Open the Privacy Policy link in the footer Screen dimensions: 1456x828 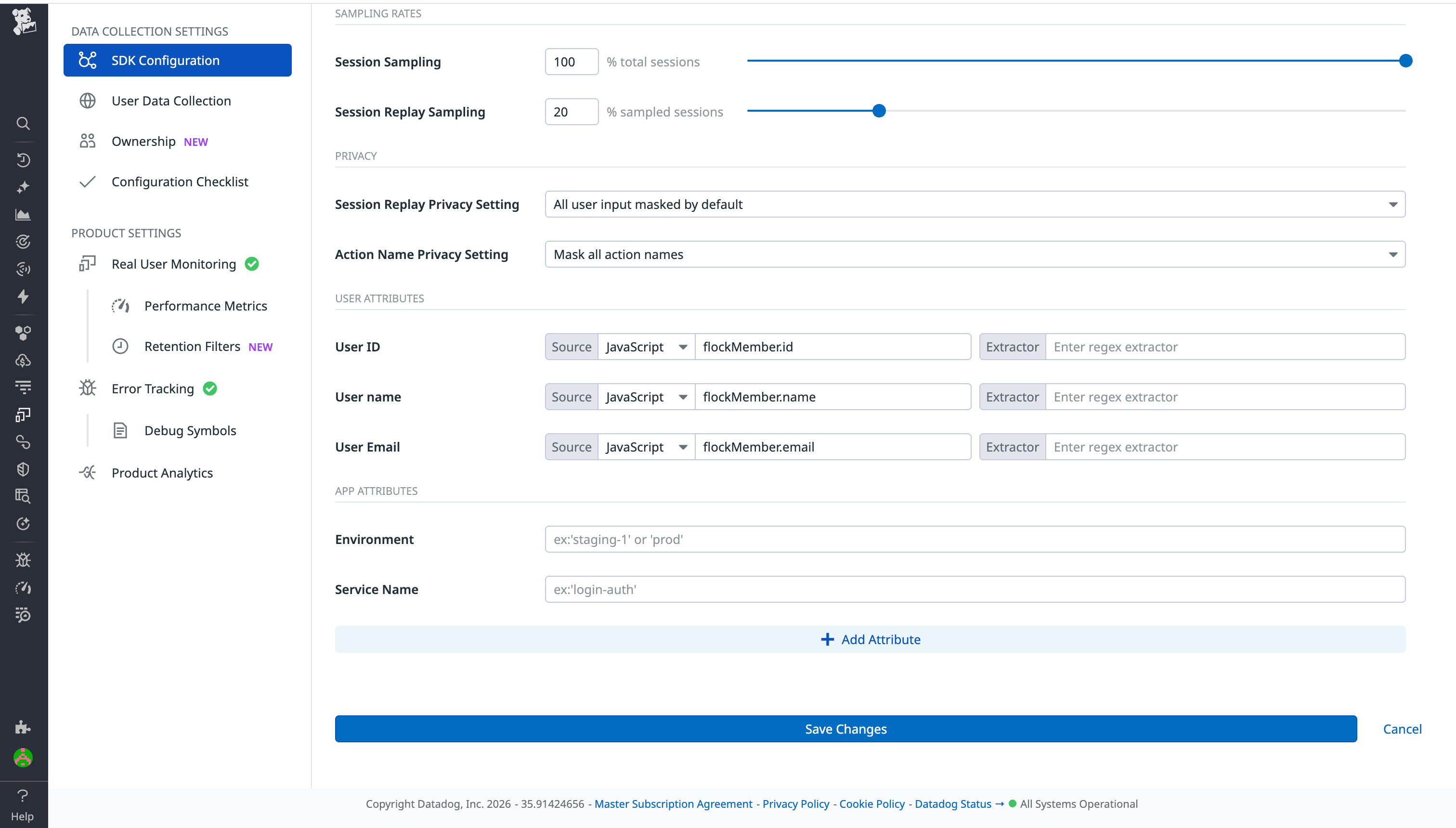795,803
